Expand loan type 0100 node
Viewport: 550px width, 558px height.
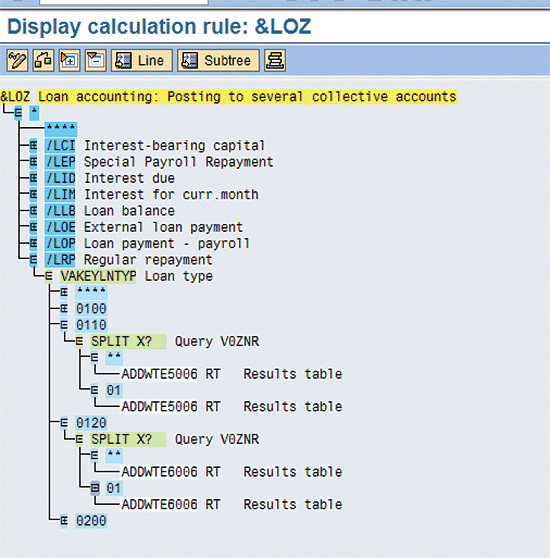point(64,309)
